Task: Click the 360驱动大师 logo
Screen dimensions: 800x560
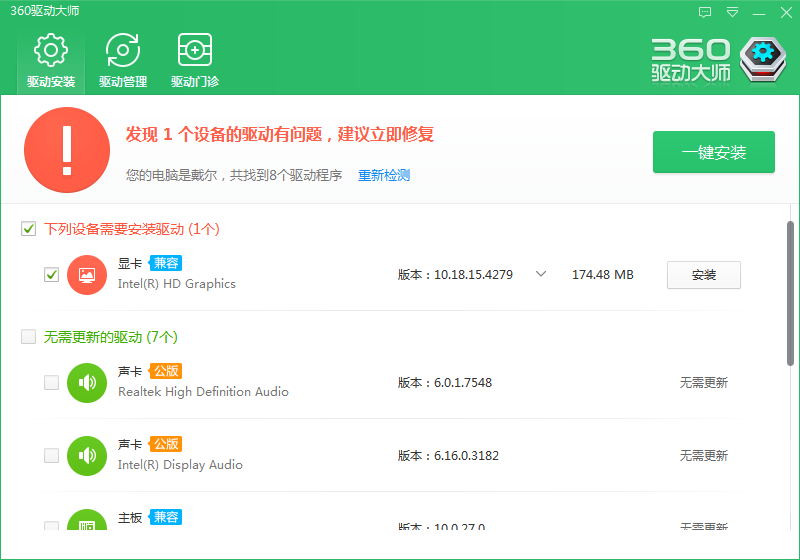Action: tap(719, 60)
